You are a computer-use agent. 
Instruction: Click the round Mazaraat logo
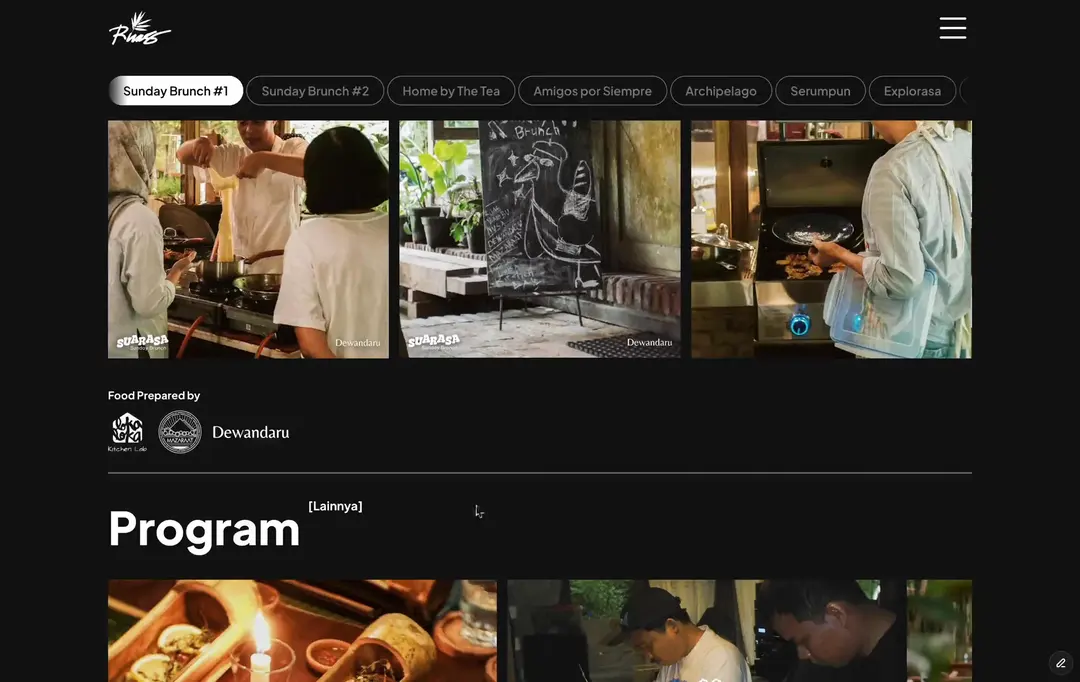tap(180, 432)
